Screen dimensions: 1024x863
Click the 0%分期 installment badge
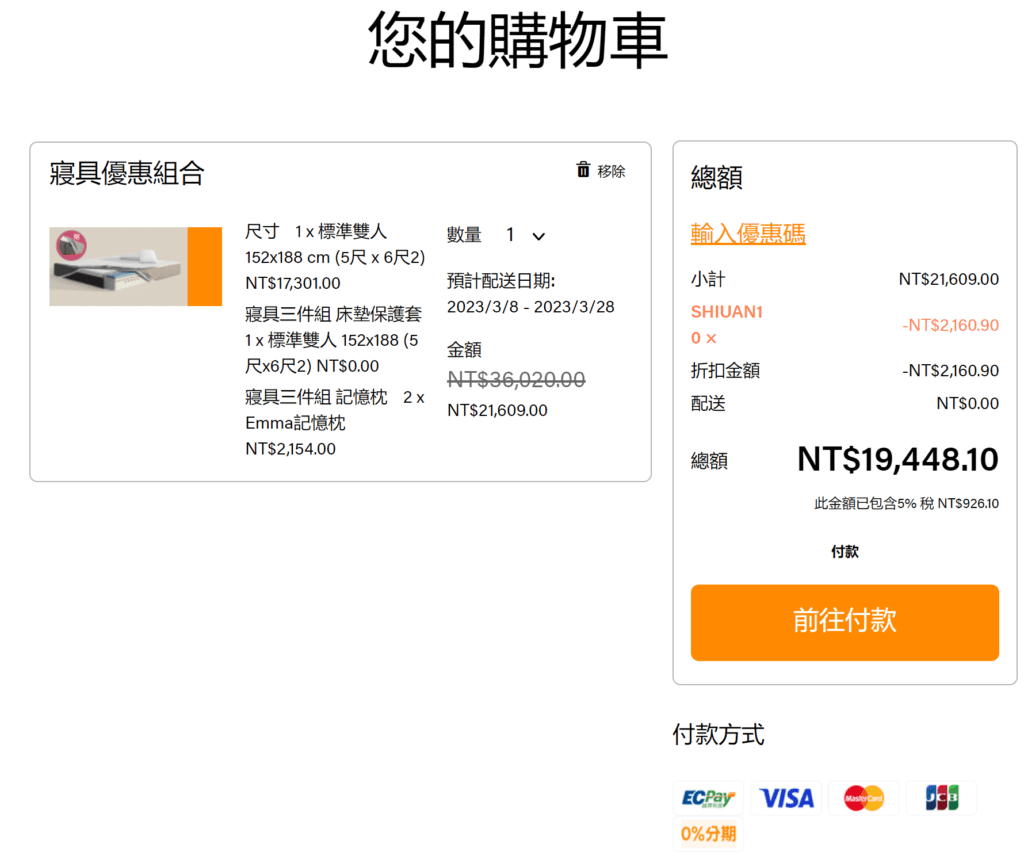click(708, 833)
